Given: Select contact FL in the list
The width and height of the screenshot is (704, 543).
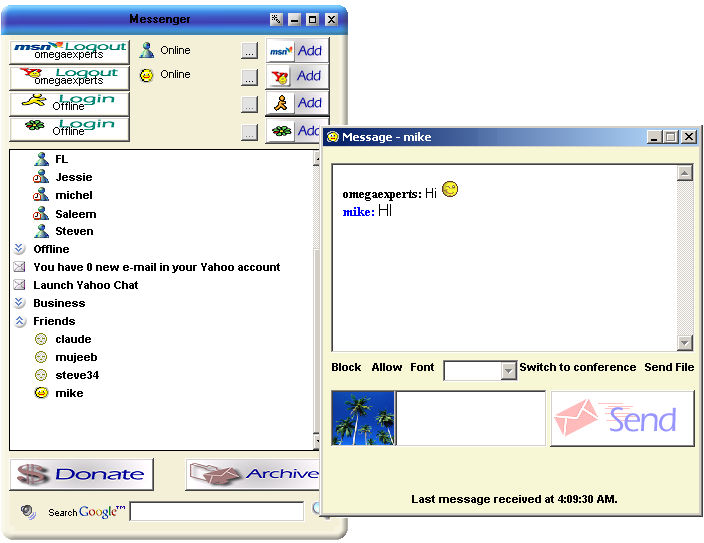Looking at the screenshot, I should pos(62,159).
